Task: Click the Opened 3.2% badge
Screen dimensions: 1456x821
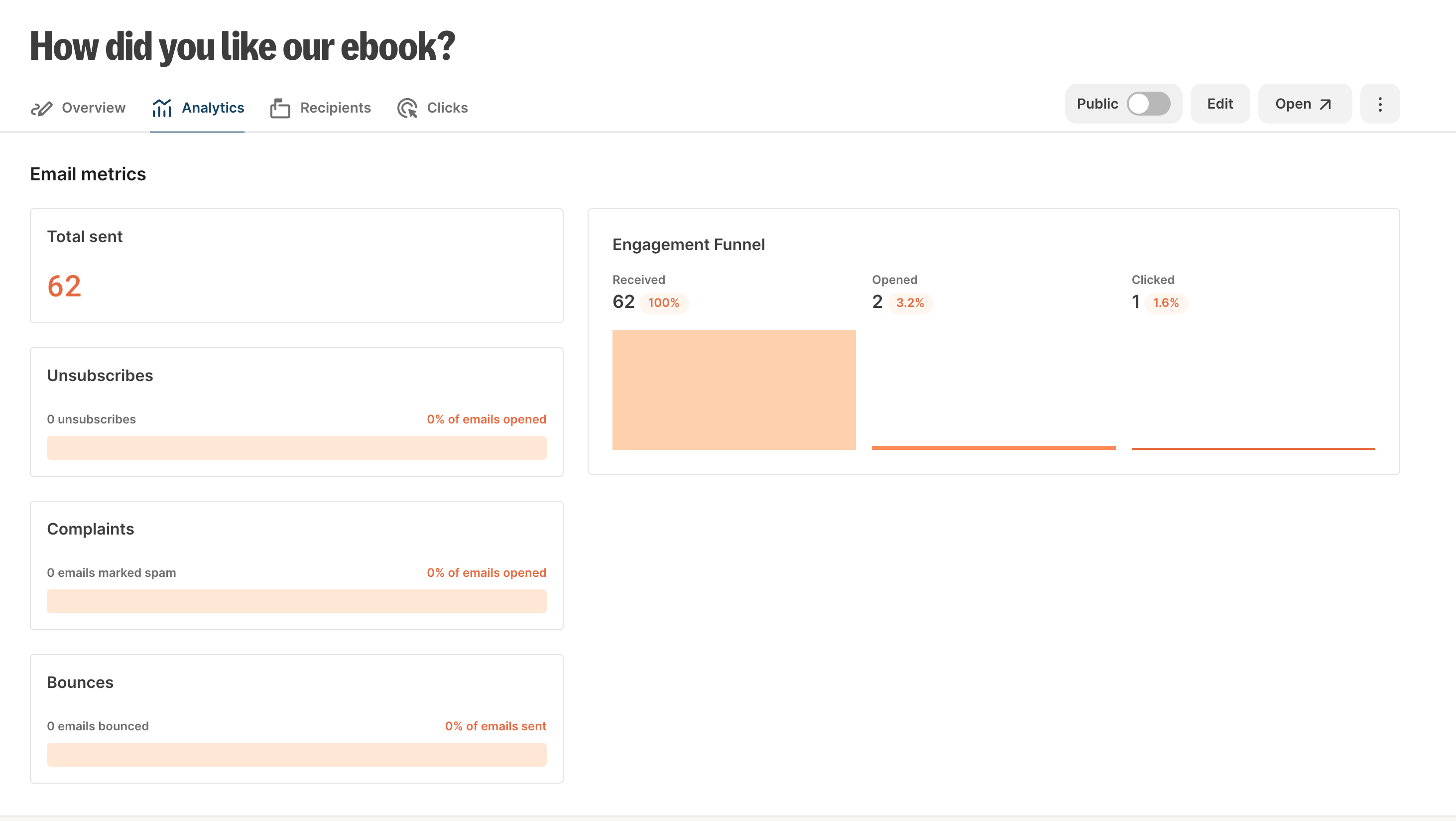Action: point(910,303)
